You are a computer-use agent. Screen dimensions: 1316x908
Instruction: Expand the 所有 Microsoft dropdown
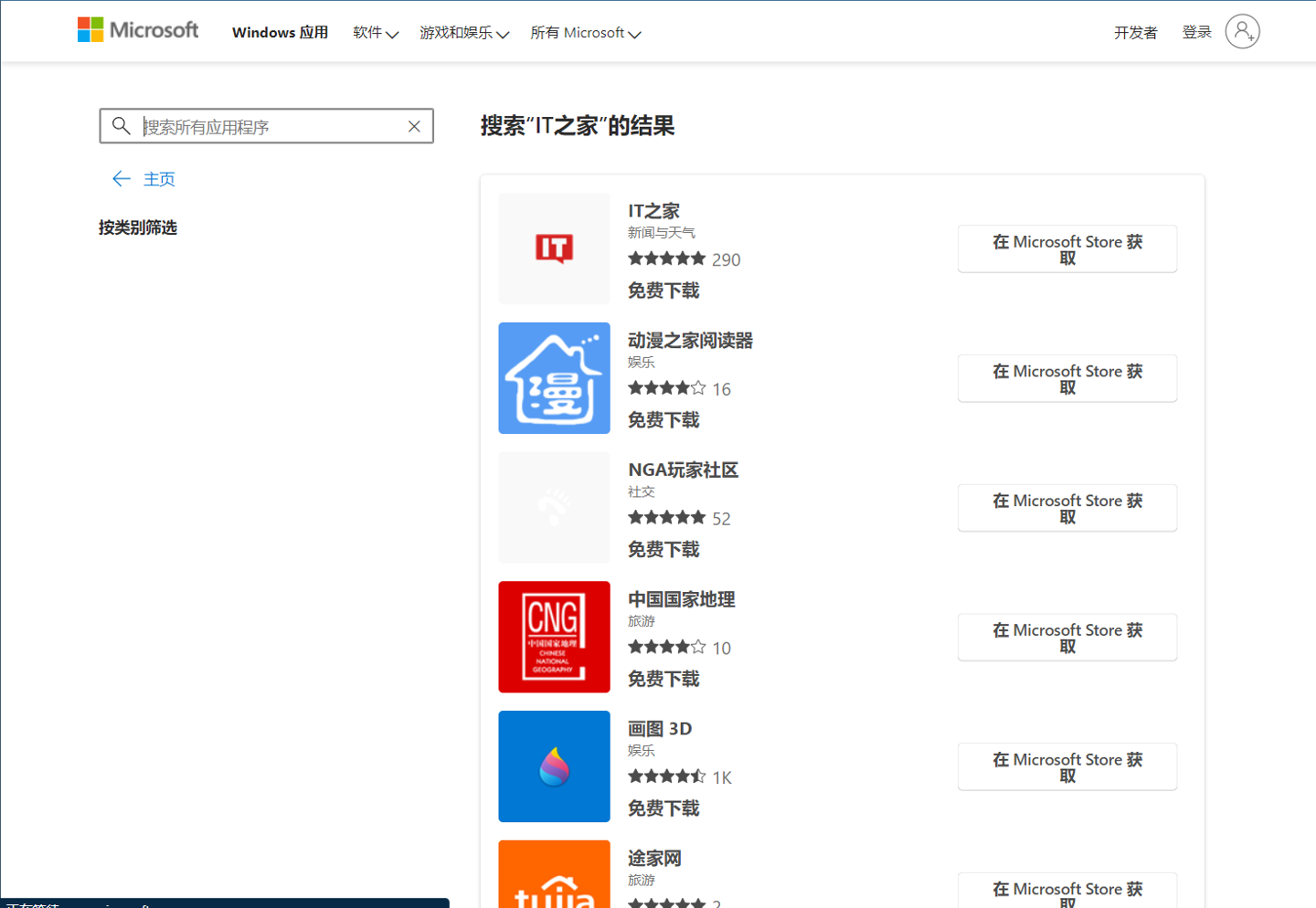(x=586, y=33)
